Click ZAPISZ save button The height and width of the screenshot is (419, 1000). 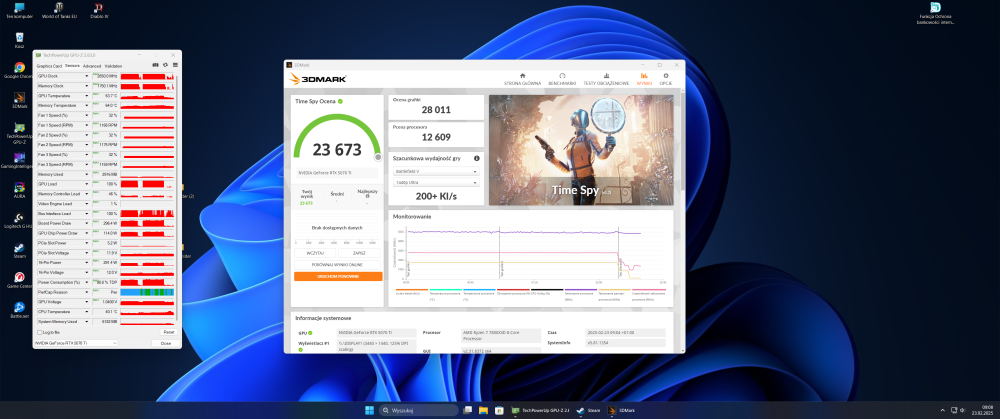pos(360,253)
